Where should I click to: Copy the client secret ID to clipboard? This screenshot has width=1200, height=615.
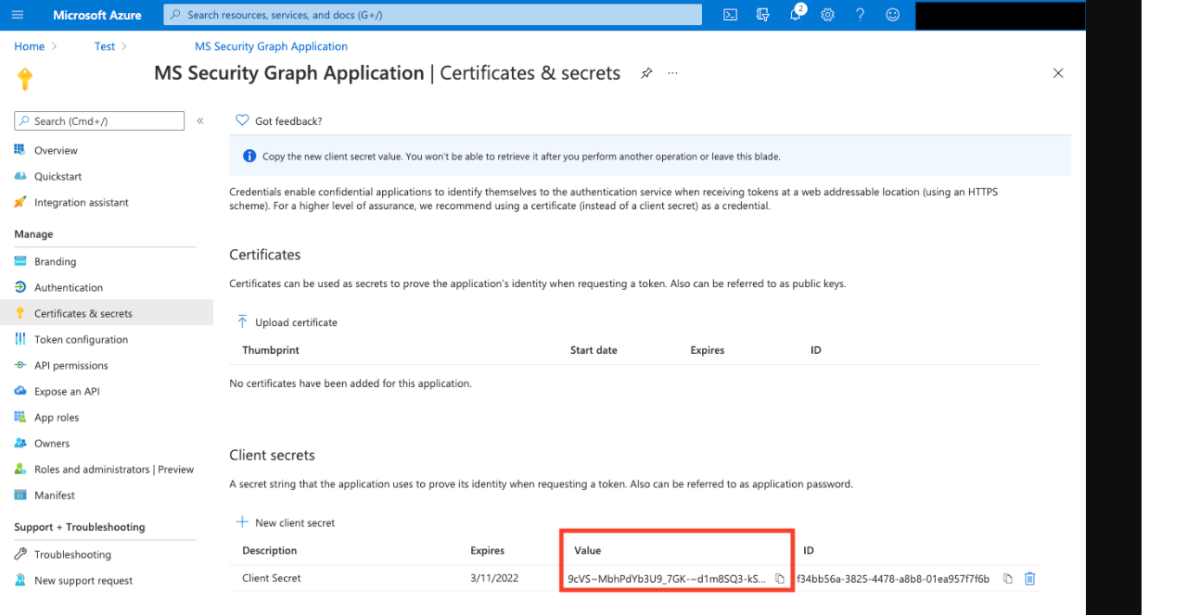[x=1008, y=579]
